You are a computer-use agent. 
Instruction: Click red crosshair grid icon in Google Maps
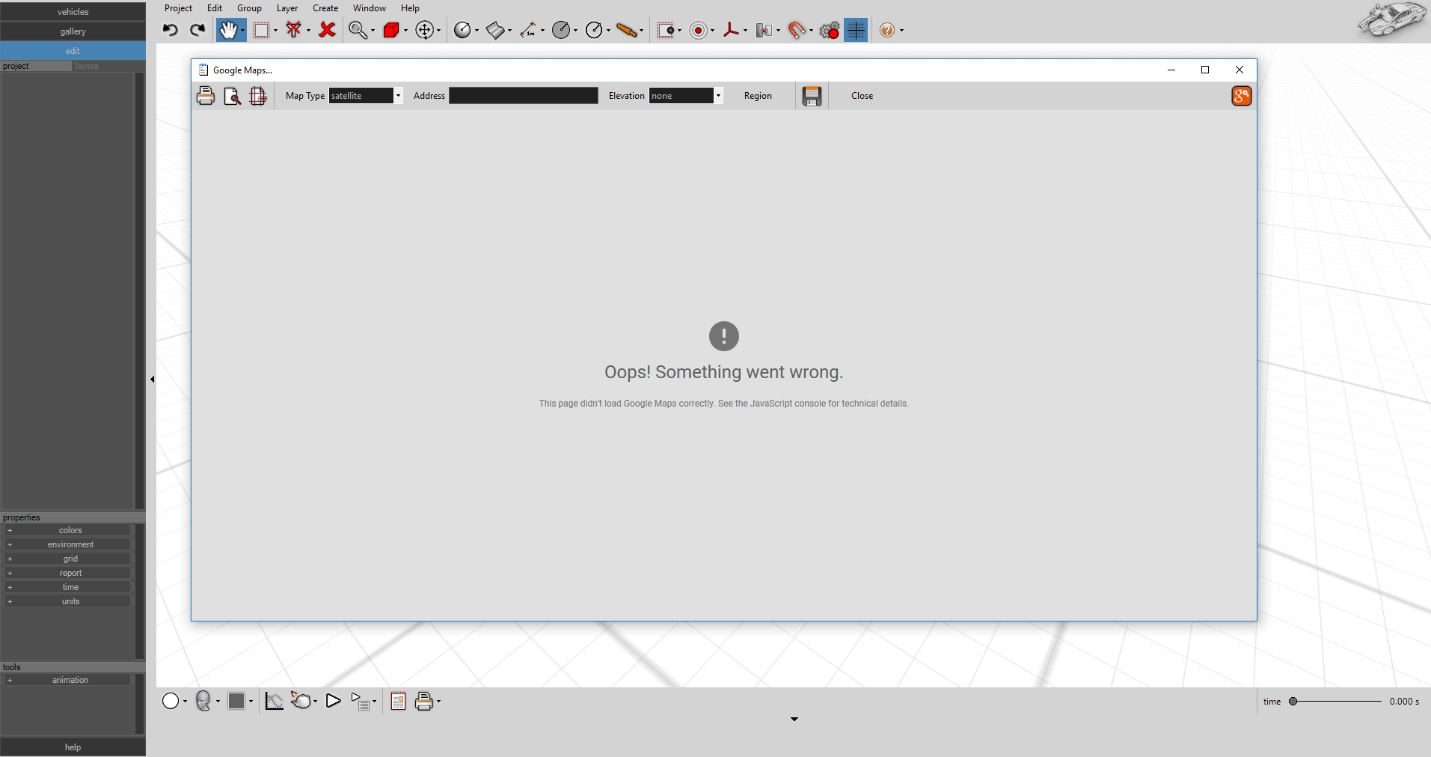(258, 96)
